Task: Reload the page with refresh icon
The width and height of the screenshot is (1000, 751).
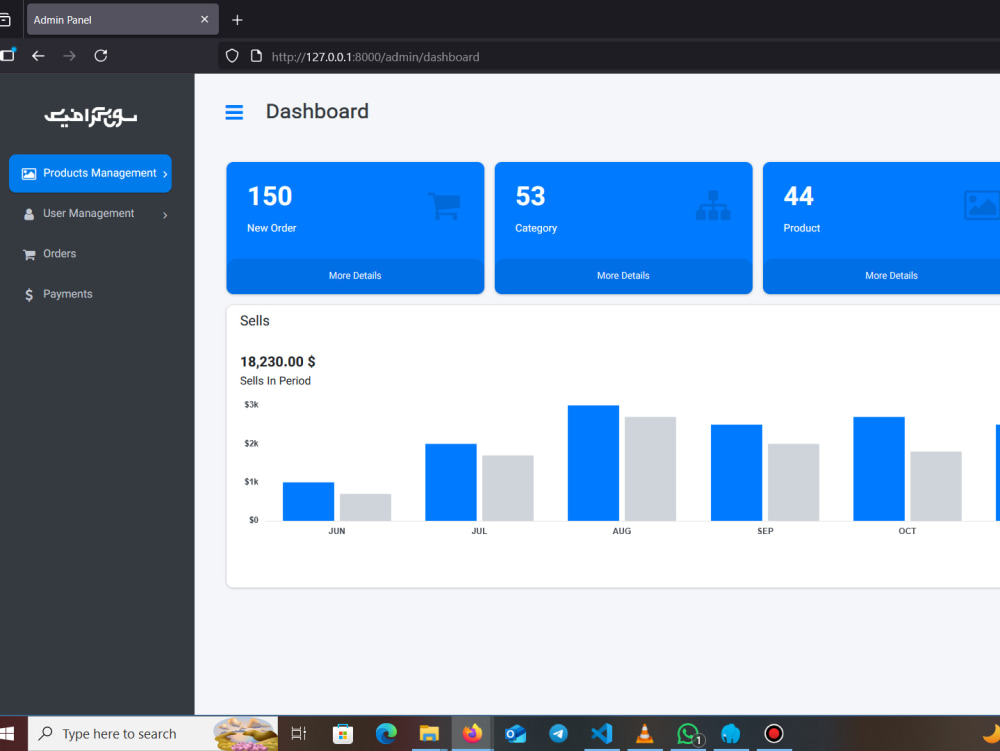Action: (101, 56)
